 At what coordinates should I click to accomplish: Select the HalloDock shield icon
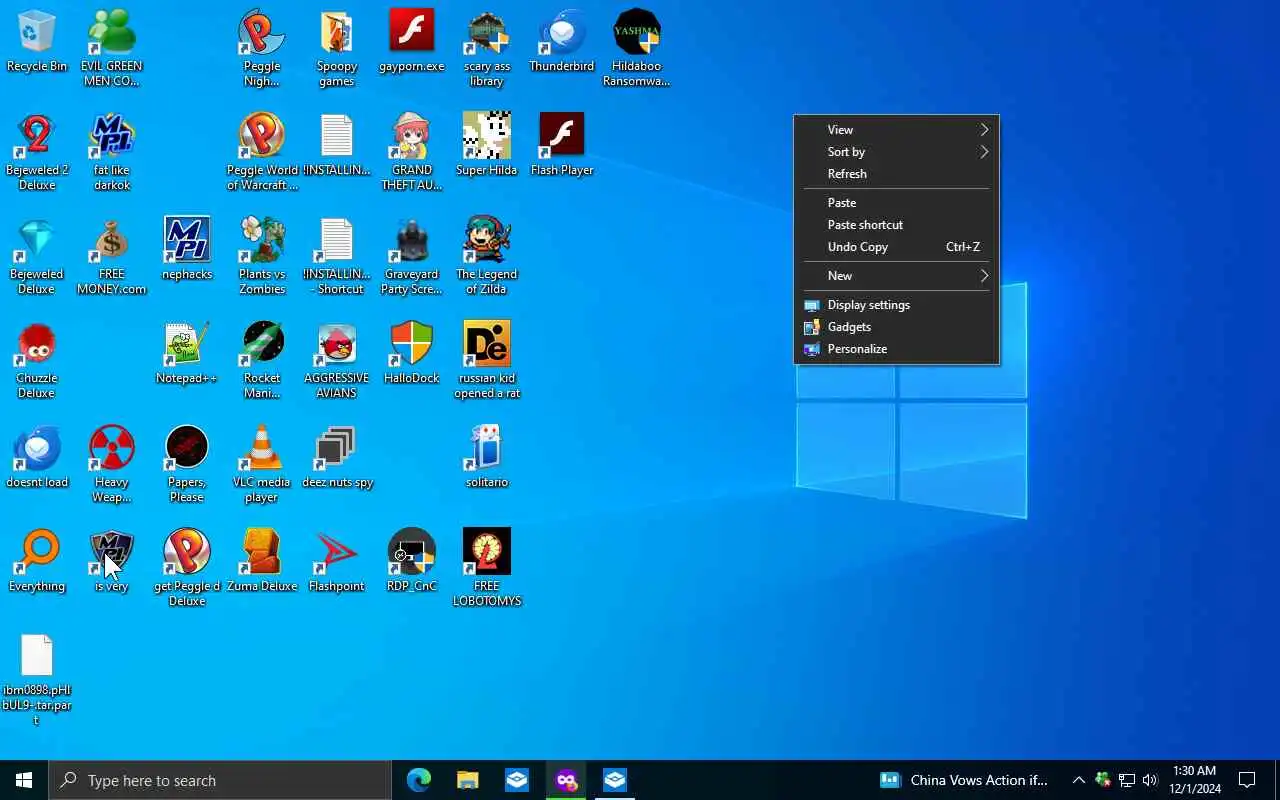click(x=412, y=354)
